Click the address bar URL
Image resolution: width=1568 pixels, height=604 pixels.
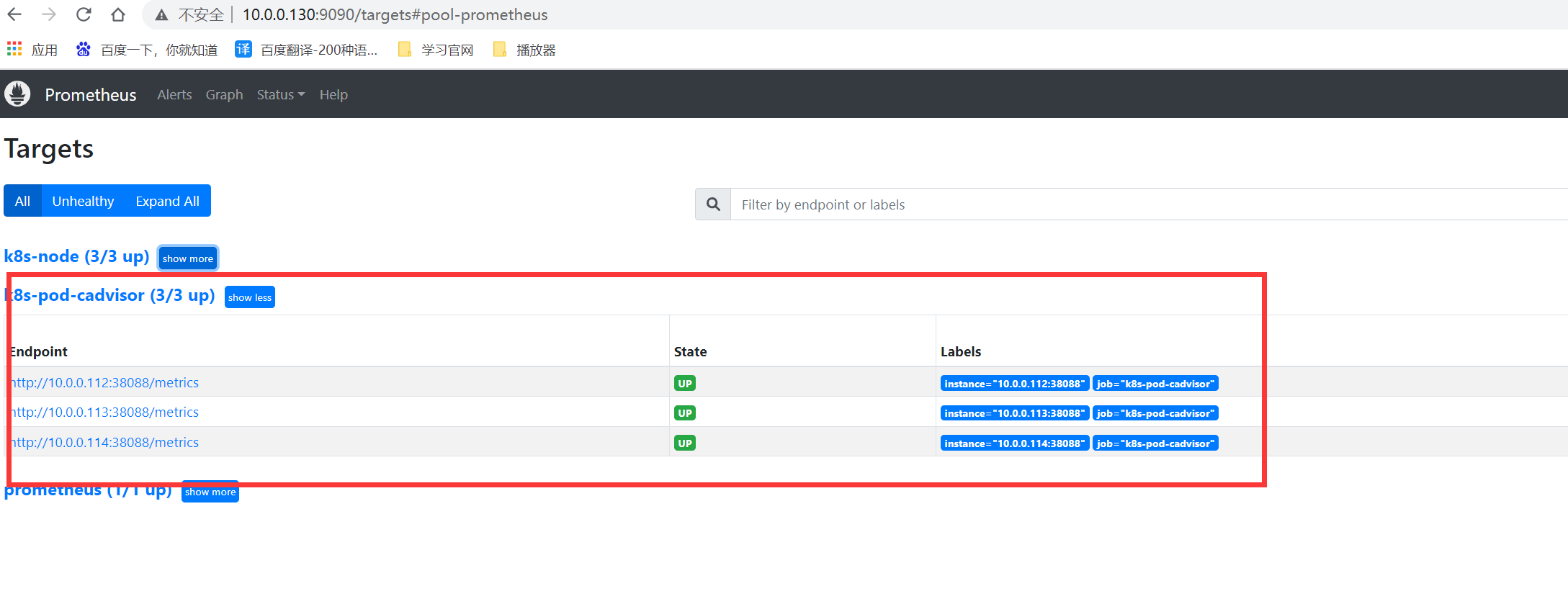tap(395, 14)
